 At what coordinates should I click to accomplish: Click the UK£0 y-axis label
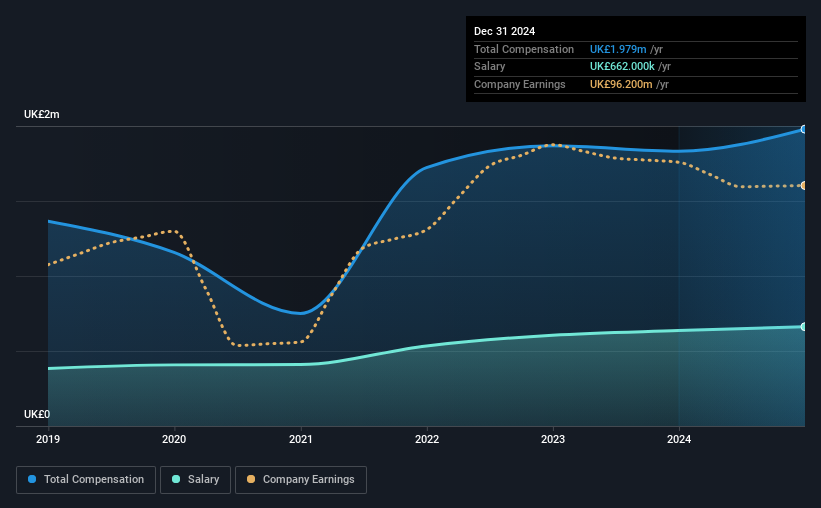tap(37, 414)
